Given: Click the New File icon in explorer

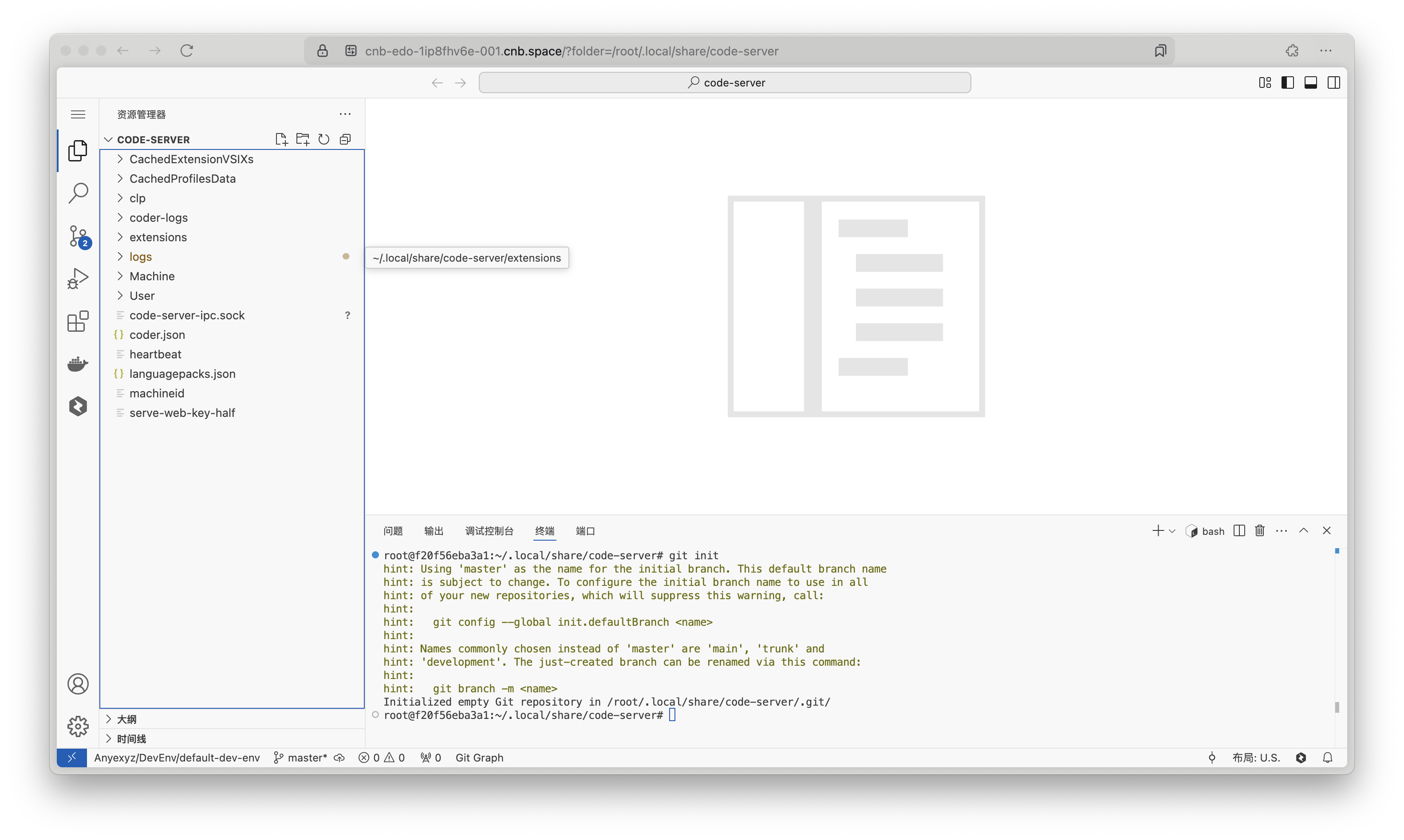Looking at the screenshot, I should point(281,139).
